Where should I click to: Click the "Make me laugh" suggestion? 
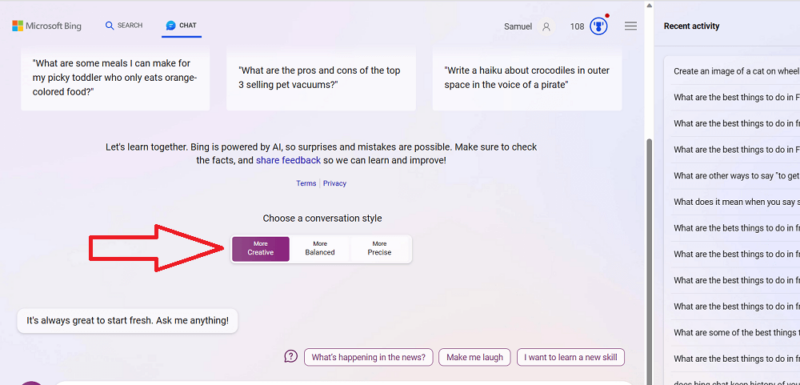474,357
